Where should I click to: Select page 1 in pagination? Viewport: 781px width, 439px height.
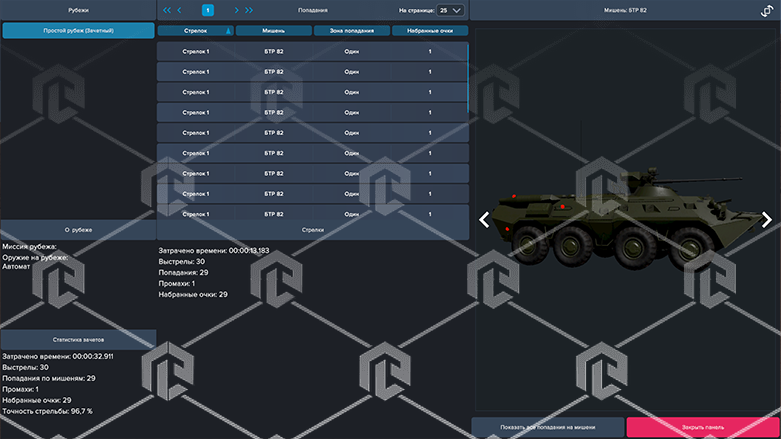tap(208, 10)
